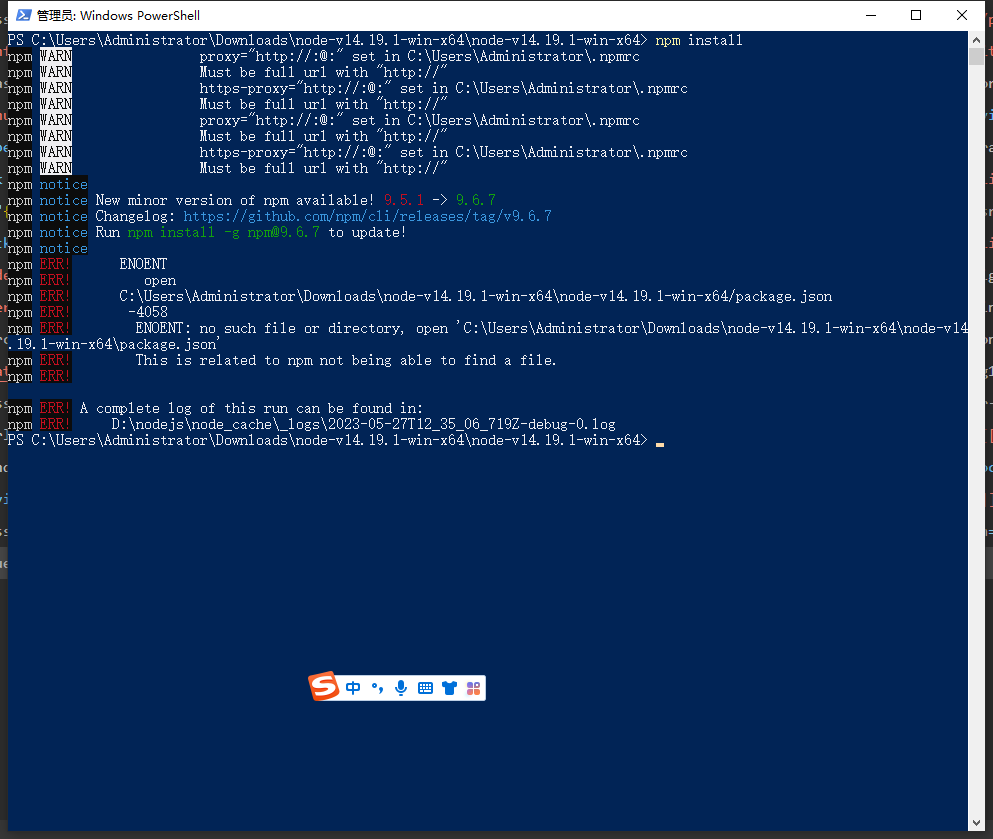Click the GitHub changelog URL
The image size is (993, 839).
(x=367, y=217)
